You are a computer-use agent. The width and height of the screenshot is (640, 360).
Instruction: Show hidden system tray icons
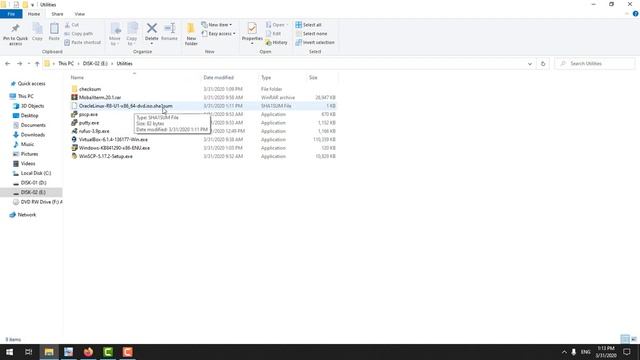[x=564, y=352]
